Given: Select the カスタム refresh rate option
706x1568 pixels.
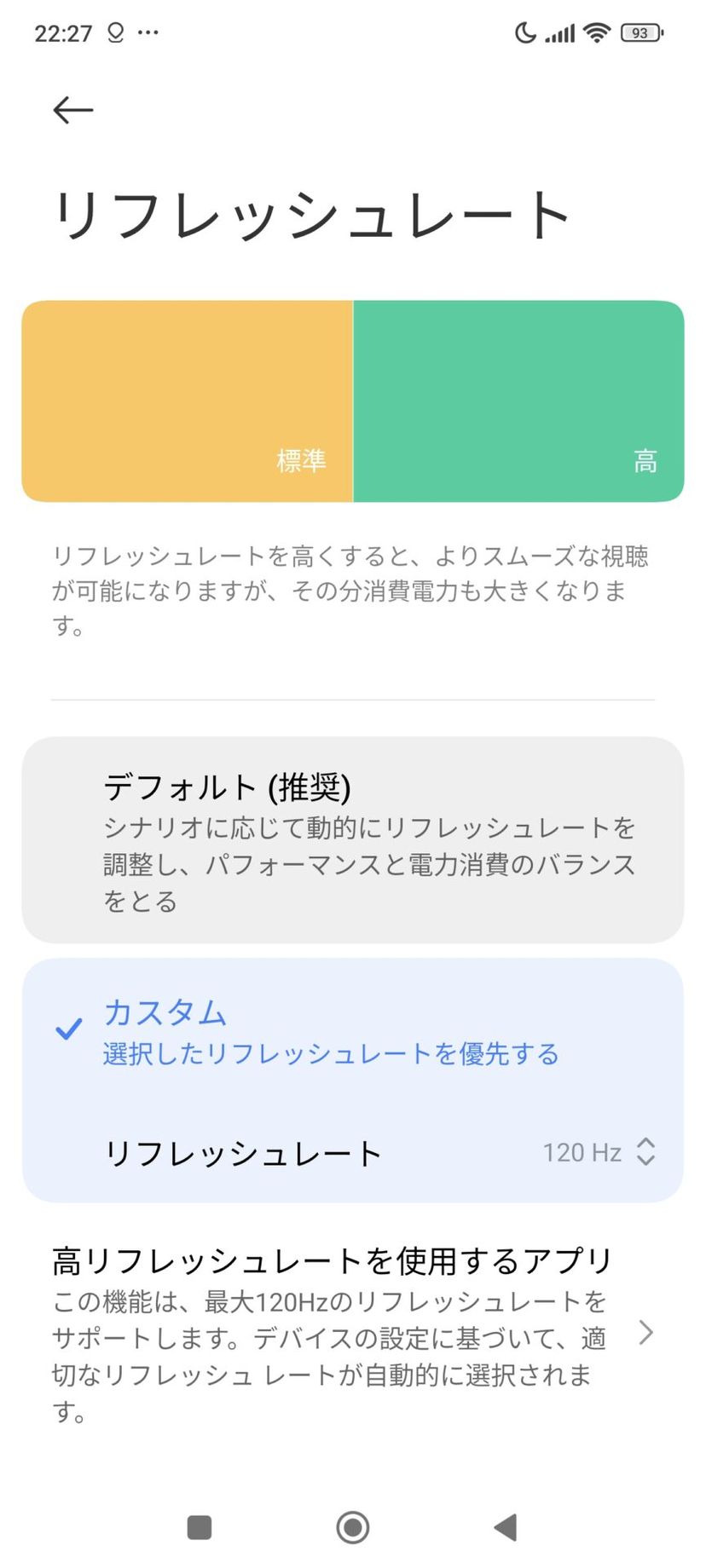Looking at the screenshot, I should [x=353, y=1031].
